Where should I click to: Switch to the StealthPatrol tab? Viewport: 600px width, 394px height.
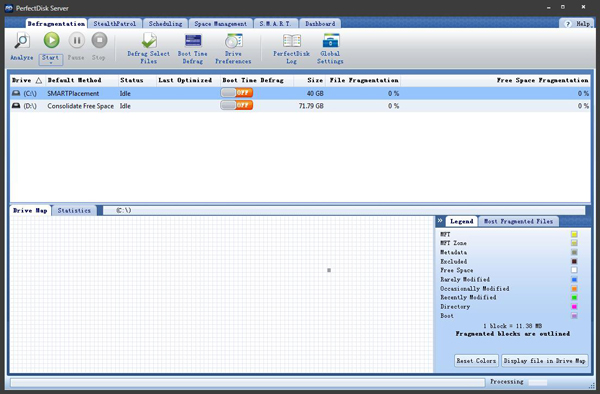tap(114, 23)
